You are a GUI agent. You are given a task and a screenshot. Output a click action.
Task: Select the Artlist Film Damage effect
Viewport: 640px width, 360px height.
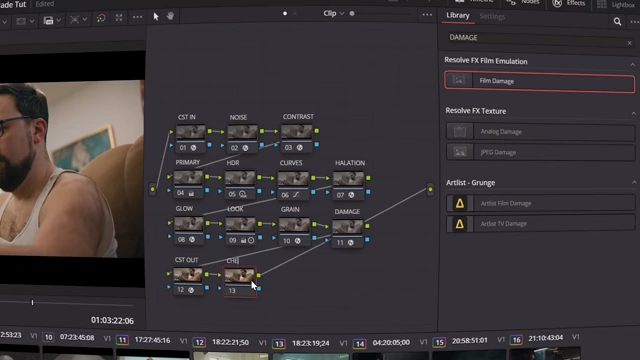(x=541, y=203)
